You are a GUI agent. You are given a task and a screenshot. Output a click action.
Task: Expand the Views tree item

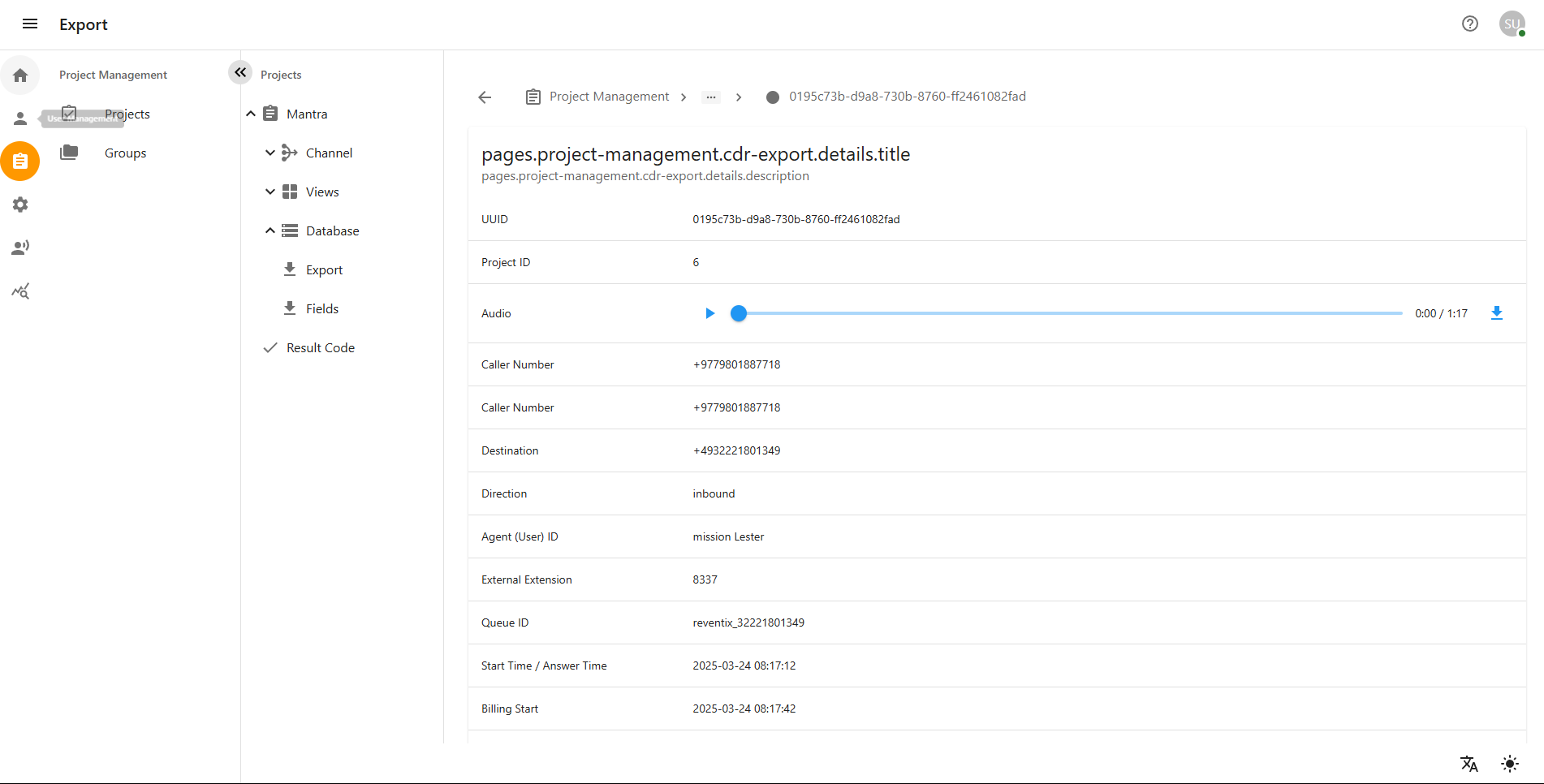click(x=270, y=192)
